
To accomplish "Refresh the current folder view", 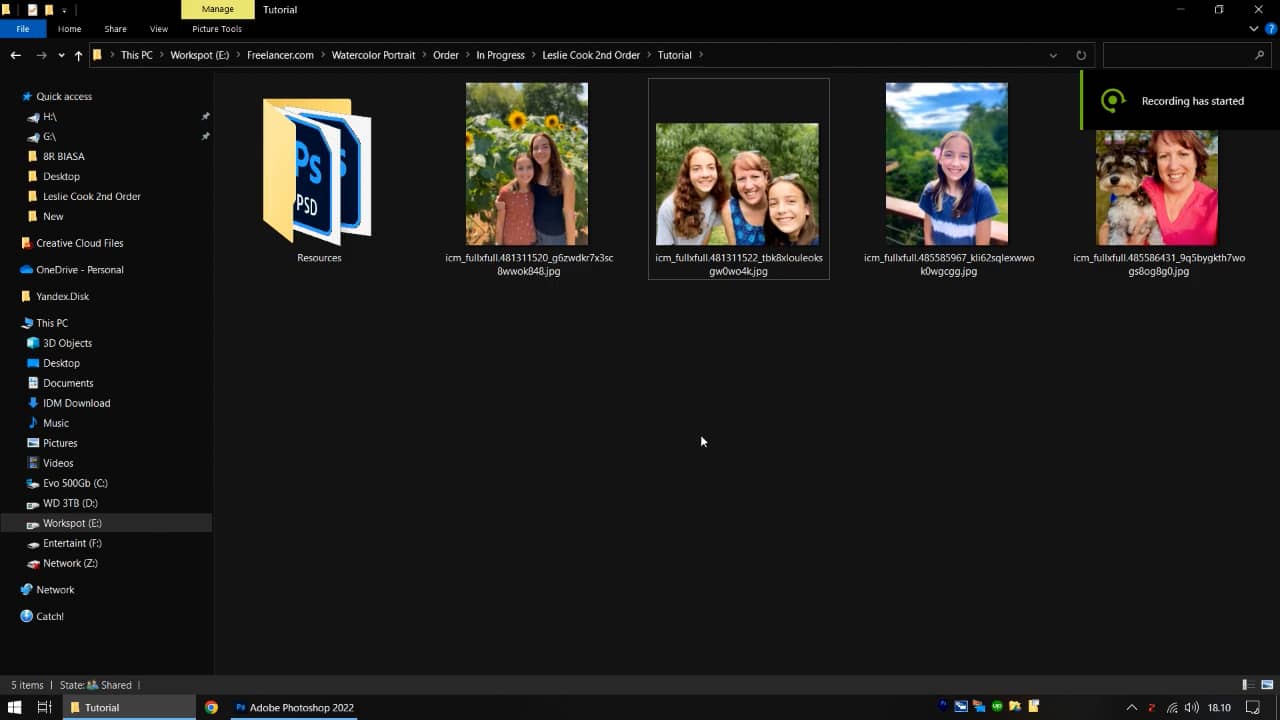I will (1081, 55).
